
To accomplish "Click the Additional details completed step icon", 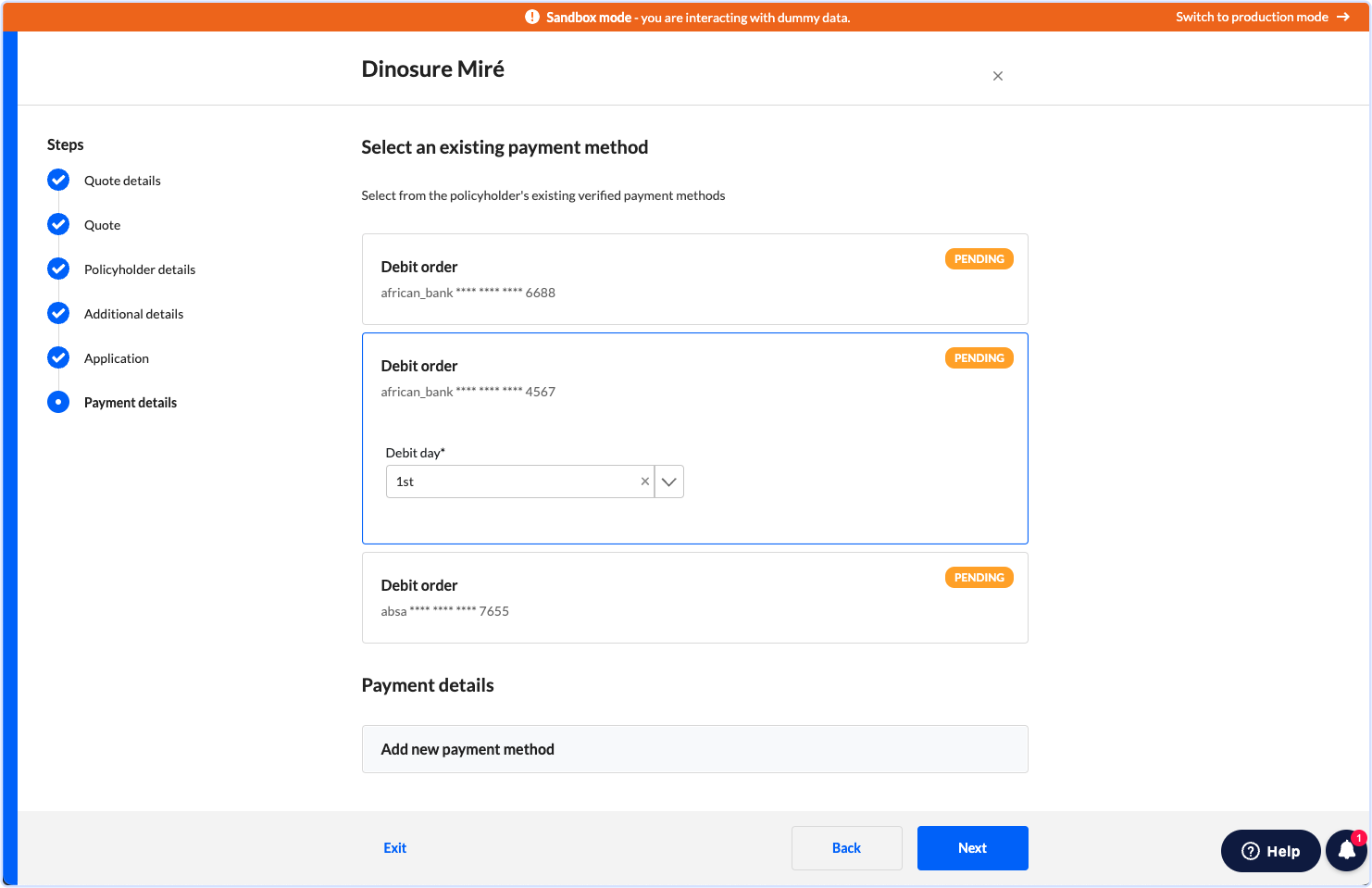I will (58, 313).
